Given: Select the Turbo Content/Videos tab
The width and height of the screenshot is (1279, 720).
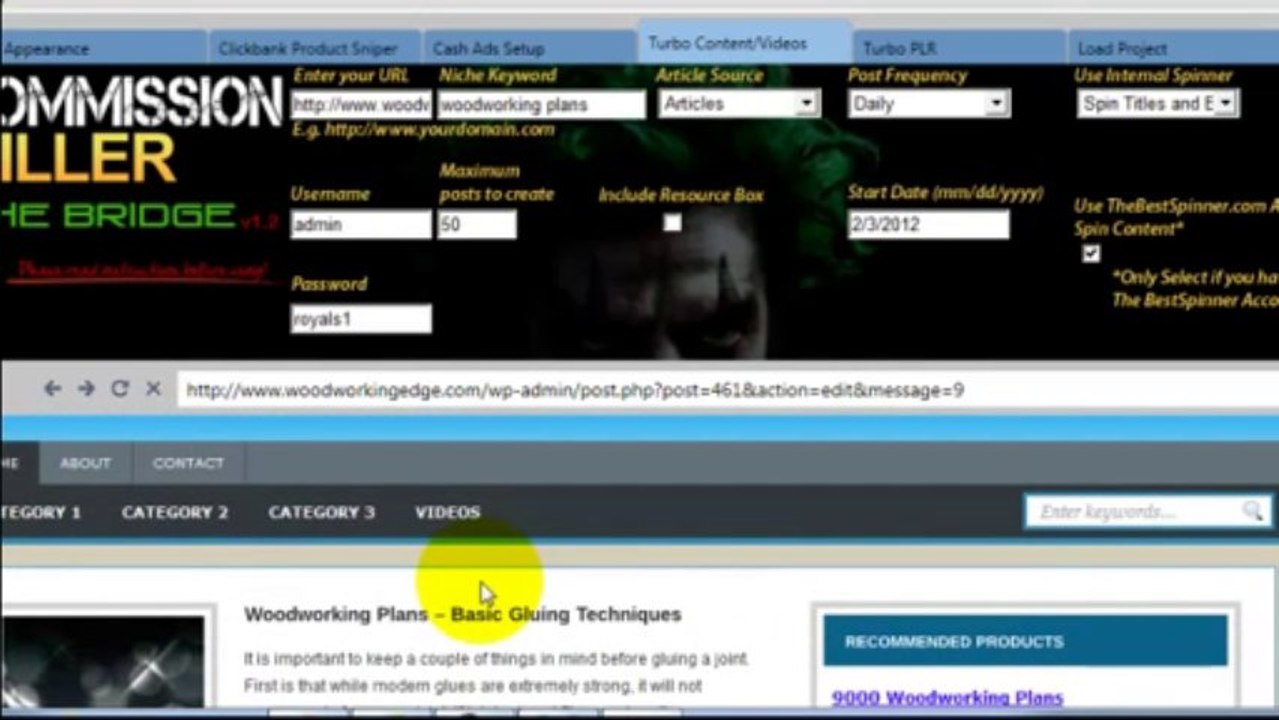Looking at the screenshot, I should point(744,43).
